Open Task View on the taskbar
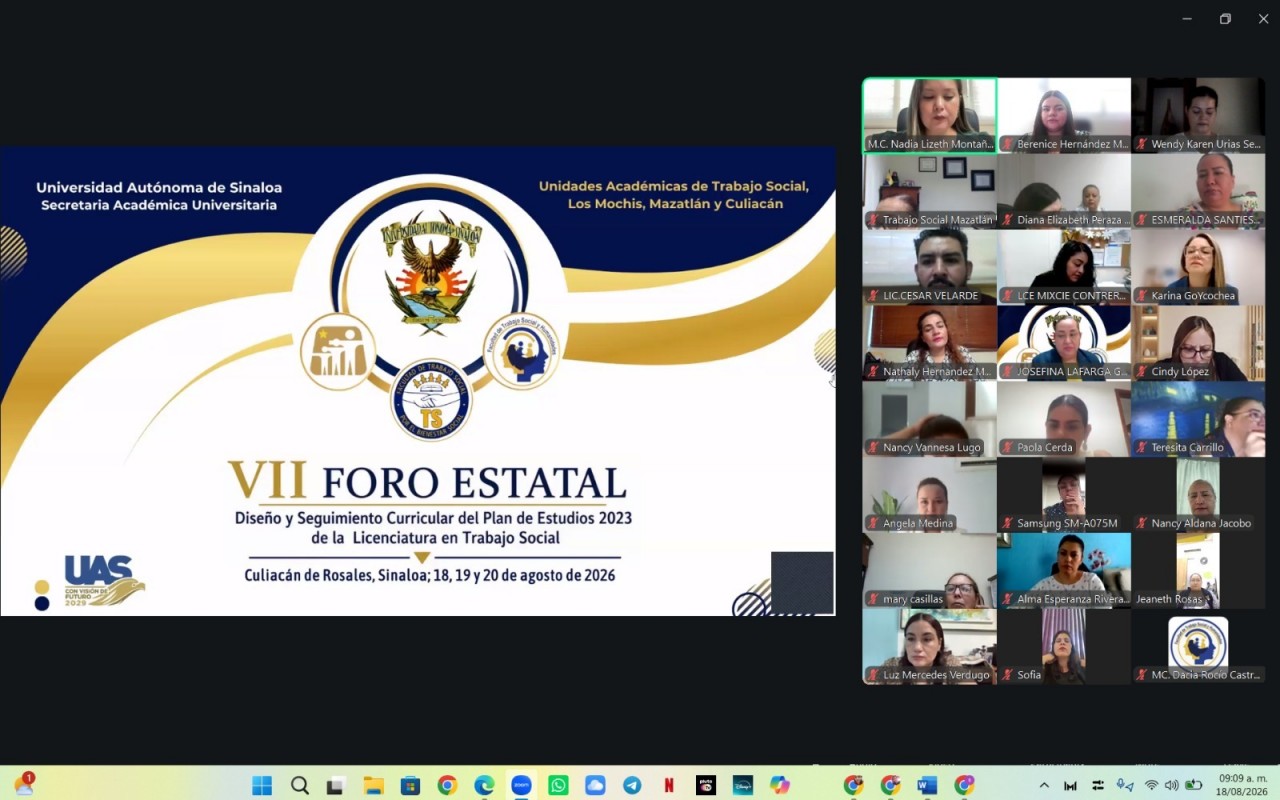The height and width of the screenshot is (800, 1280). [x=336, y=785]
